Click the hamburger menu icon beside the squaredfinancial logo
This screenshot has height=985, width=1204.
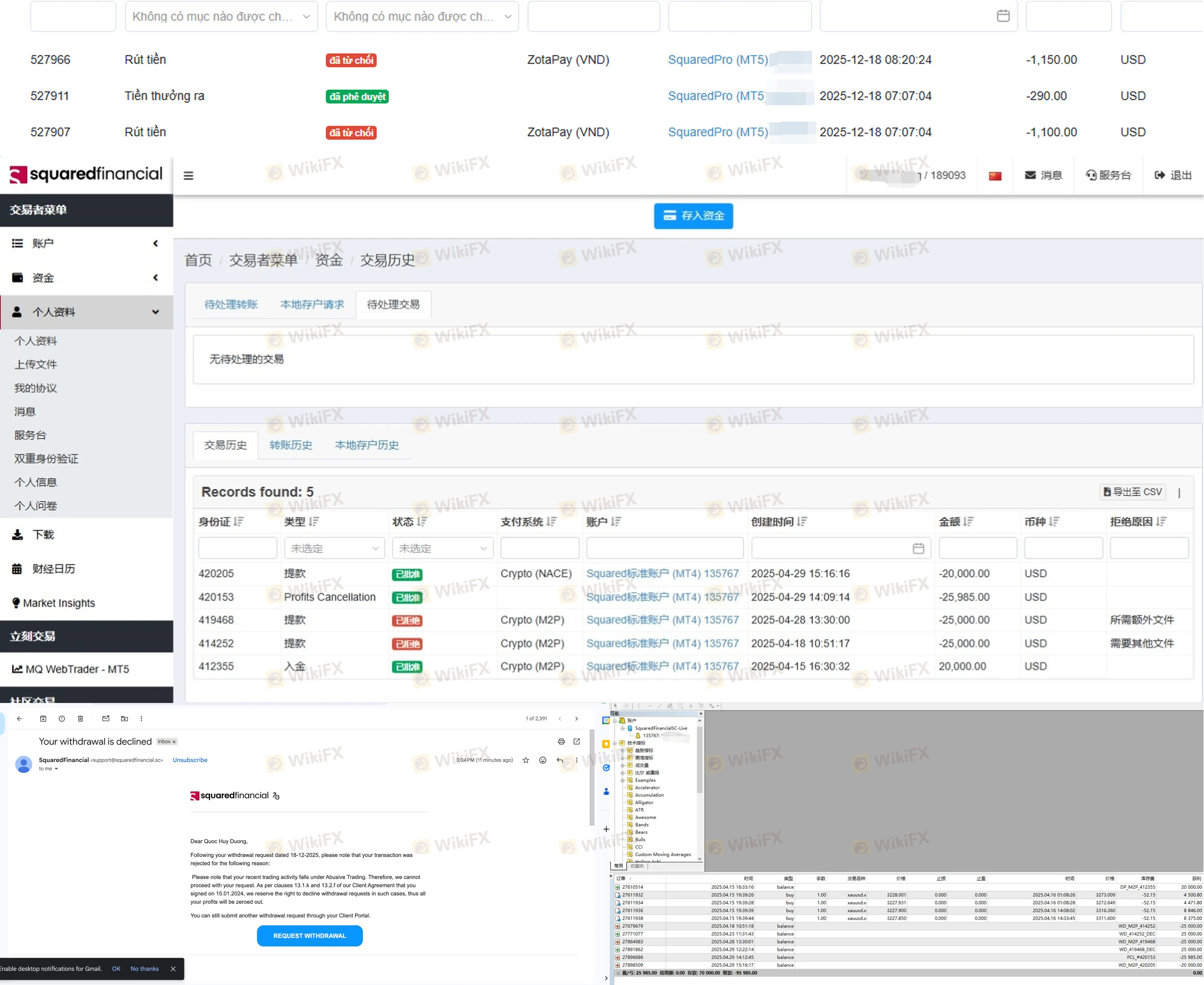pos(188,176)
